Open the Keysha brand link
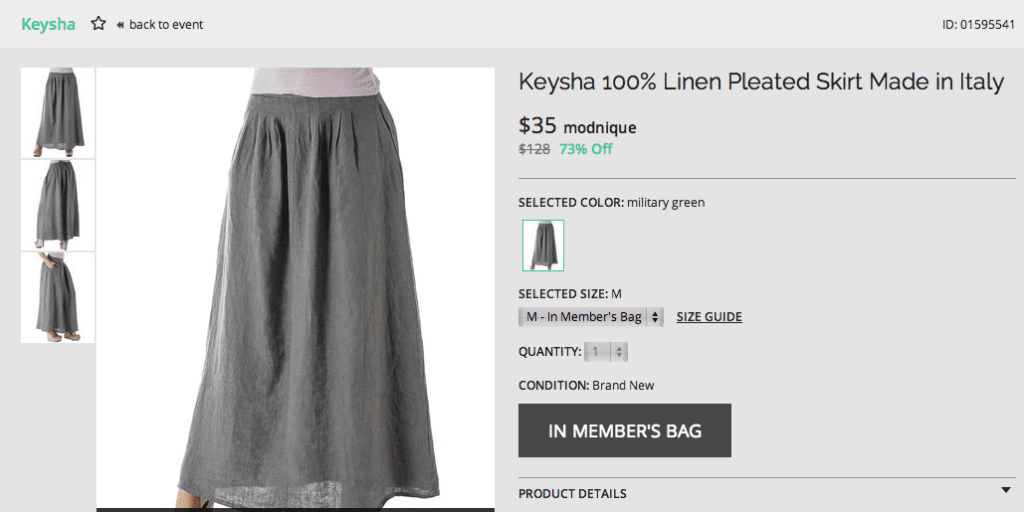 pyautogui.click(x=48, y=25)
